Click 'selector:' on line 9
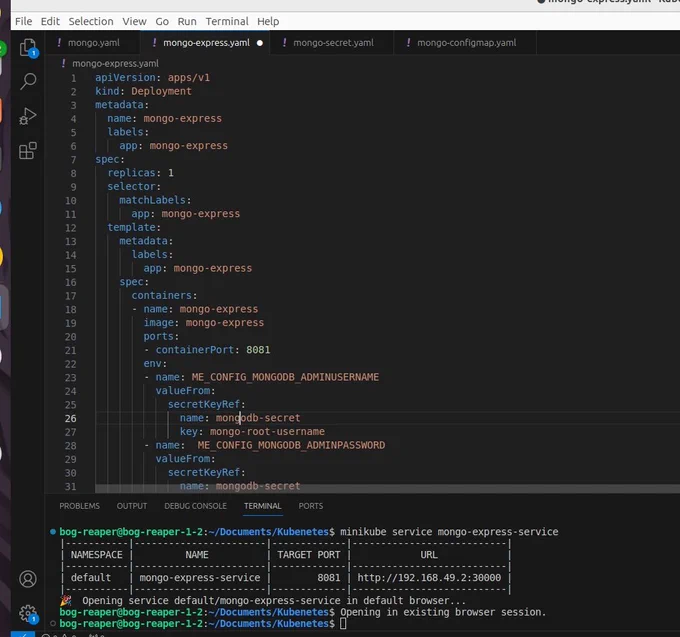This screenshot has width=680, height=637. tap(134, 186)
